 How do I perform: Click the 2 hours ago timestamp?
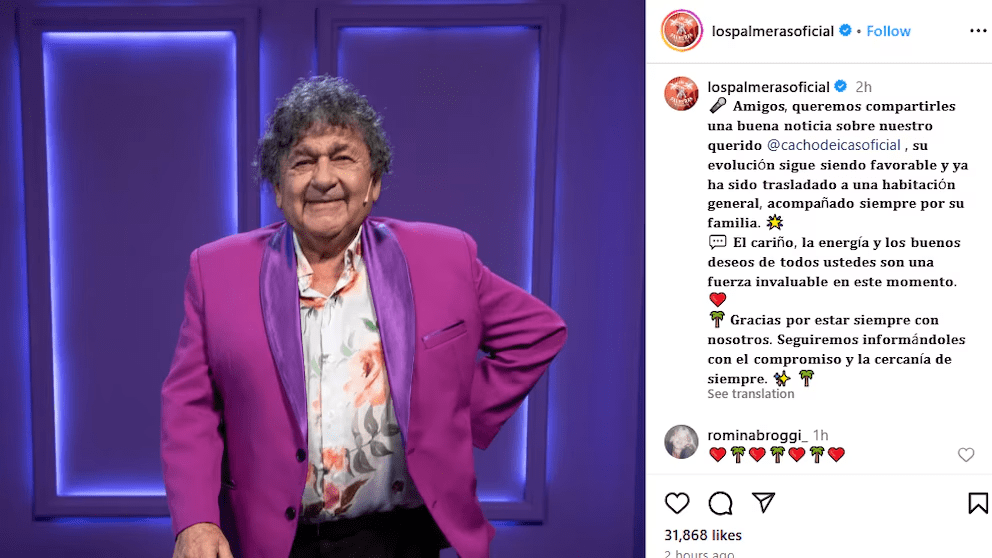699,554
